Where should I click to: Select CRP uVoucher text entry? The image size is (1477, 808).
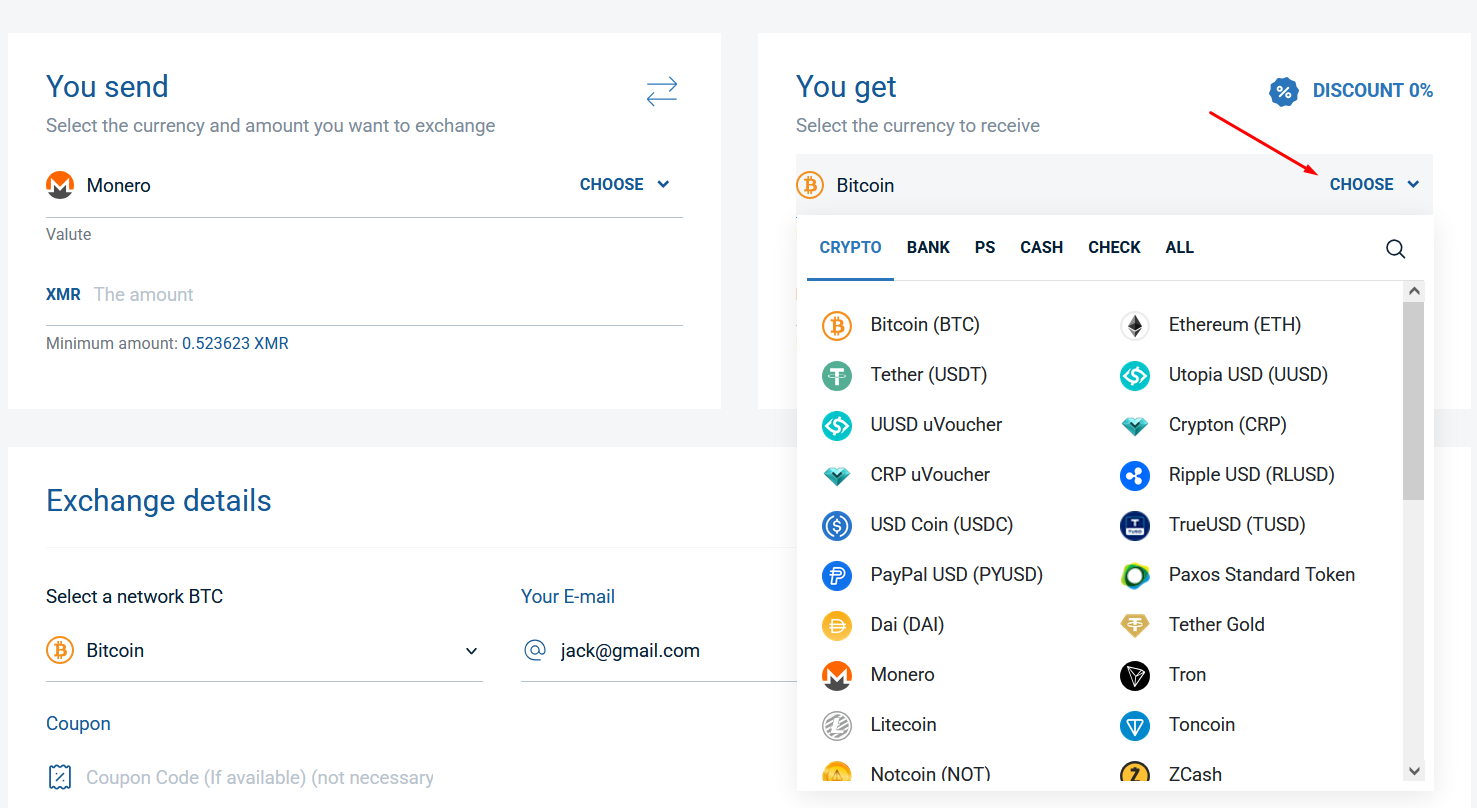[x=931, y=475]
